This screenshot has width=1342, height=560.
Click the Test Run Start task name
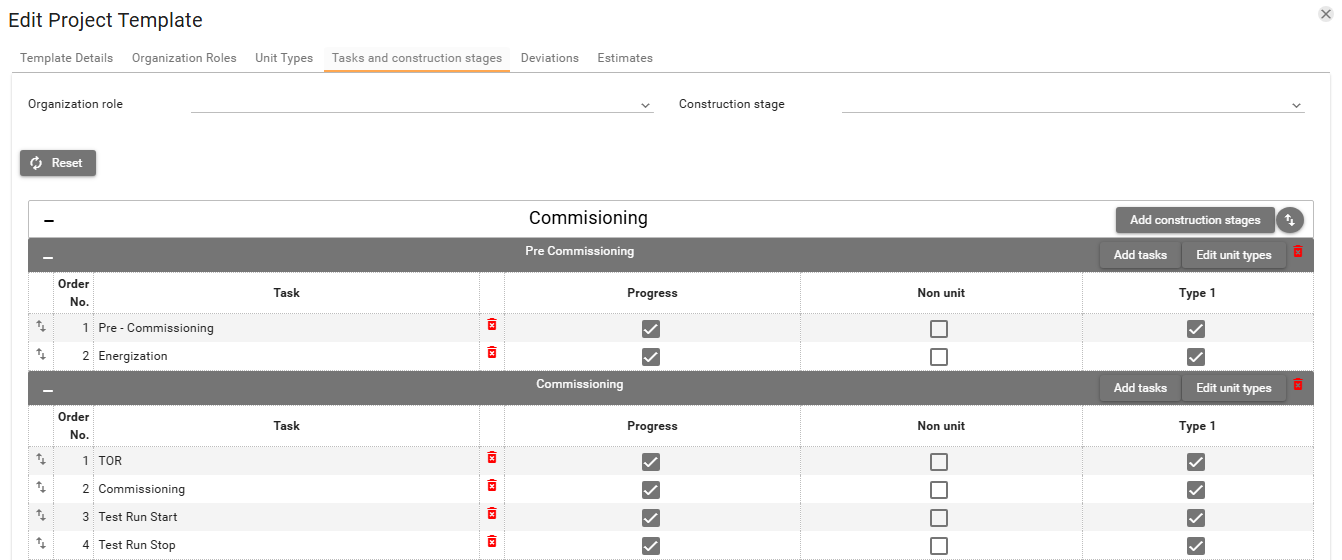pos(138,517)
